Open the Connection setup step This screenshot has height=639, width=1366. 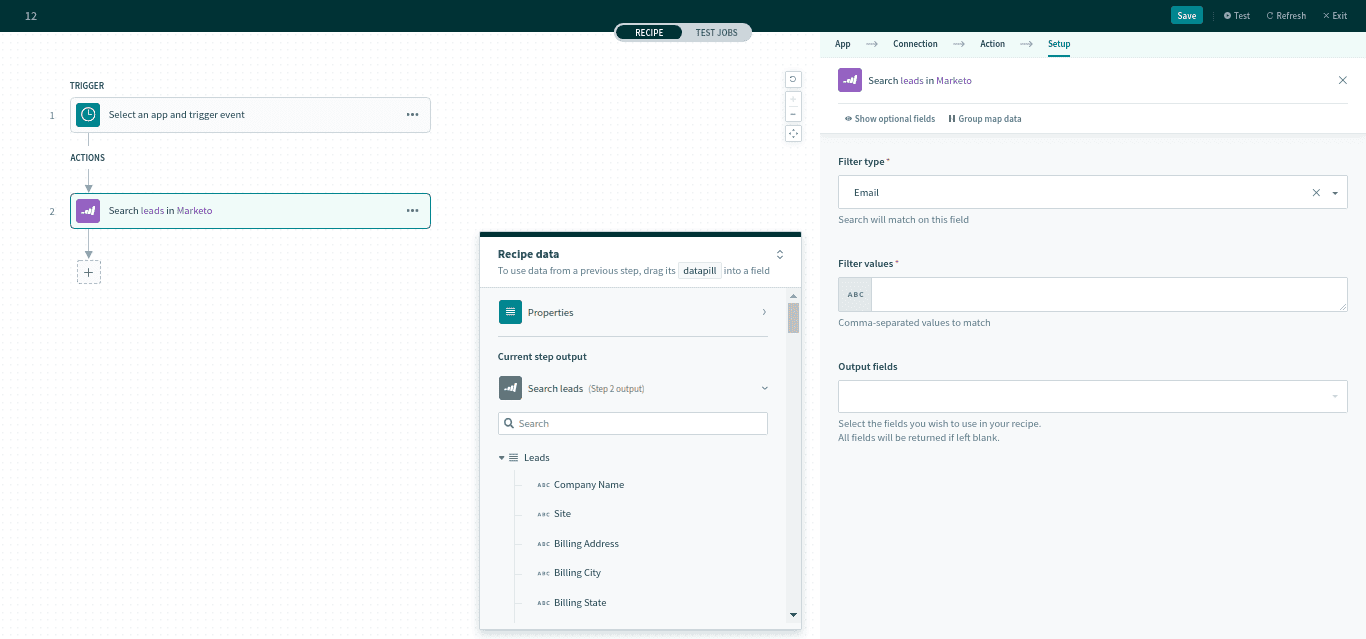pos(915,44)
